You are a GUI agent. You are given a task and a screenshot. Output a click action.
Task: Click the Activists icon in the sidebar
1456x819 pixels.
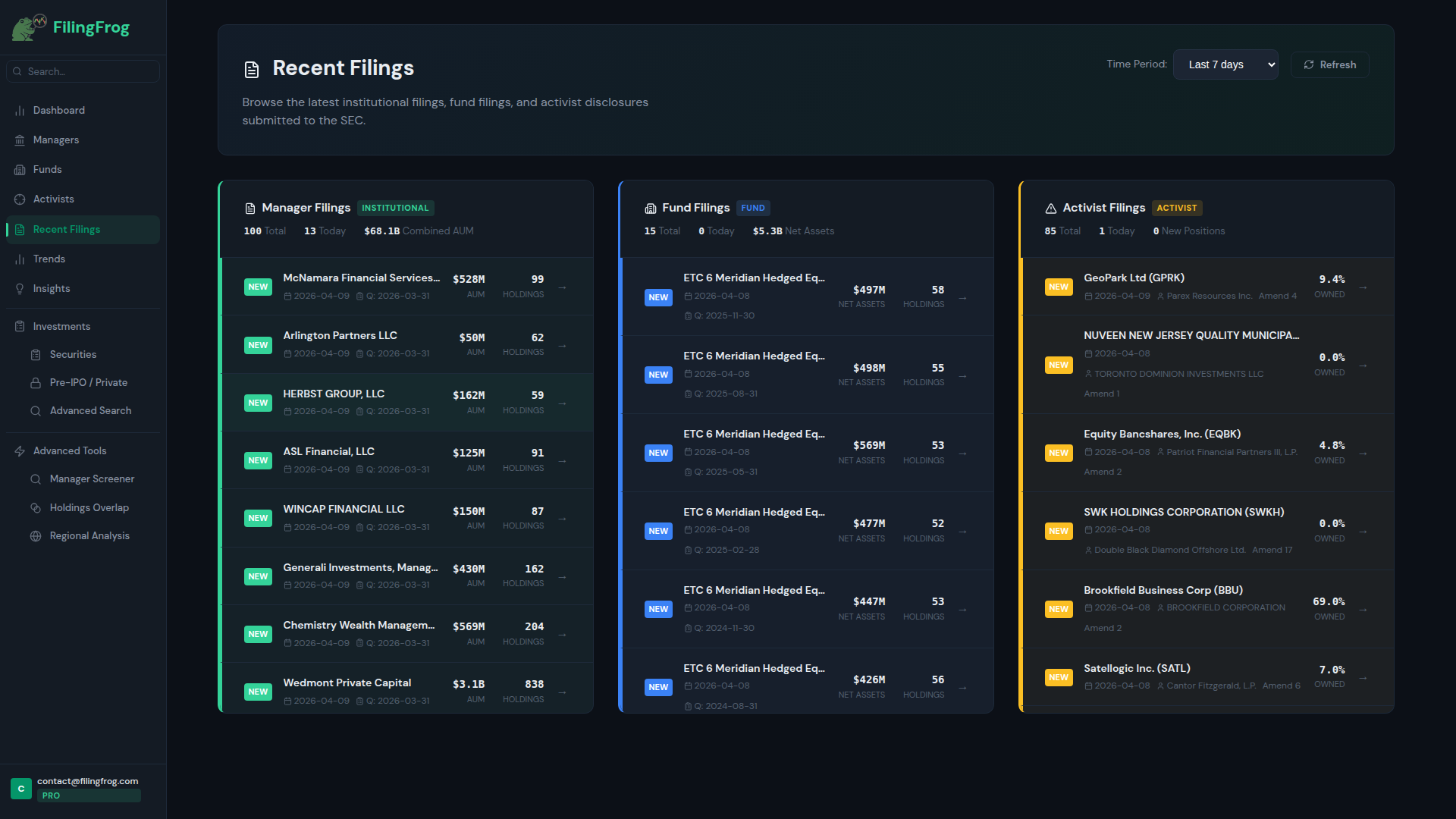pyautogui.click(x=20, y=199)
